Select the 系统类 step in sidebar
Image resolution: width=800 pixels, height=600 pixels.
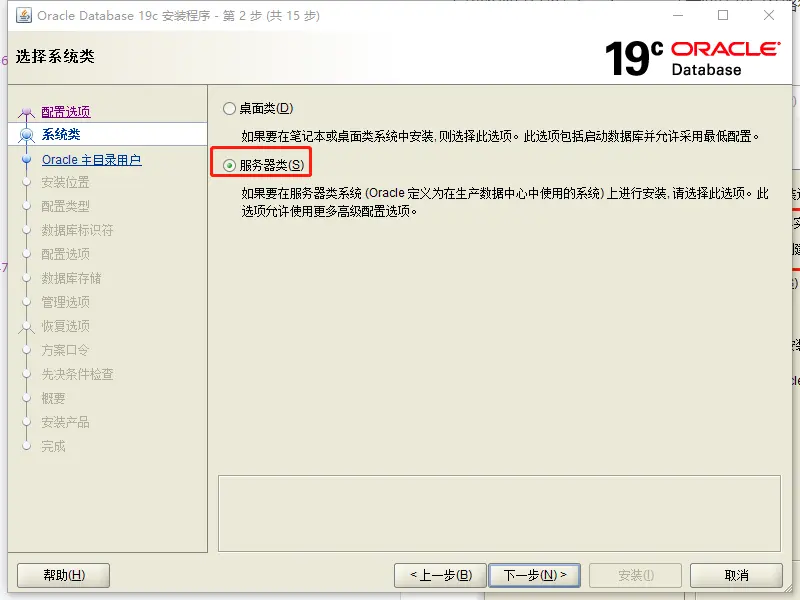point(108,134)
